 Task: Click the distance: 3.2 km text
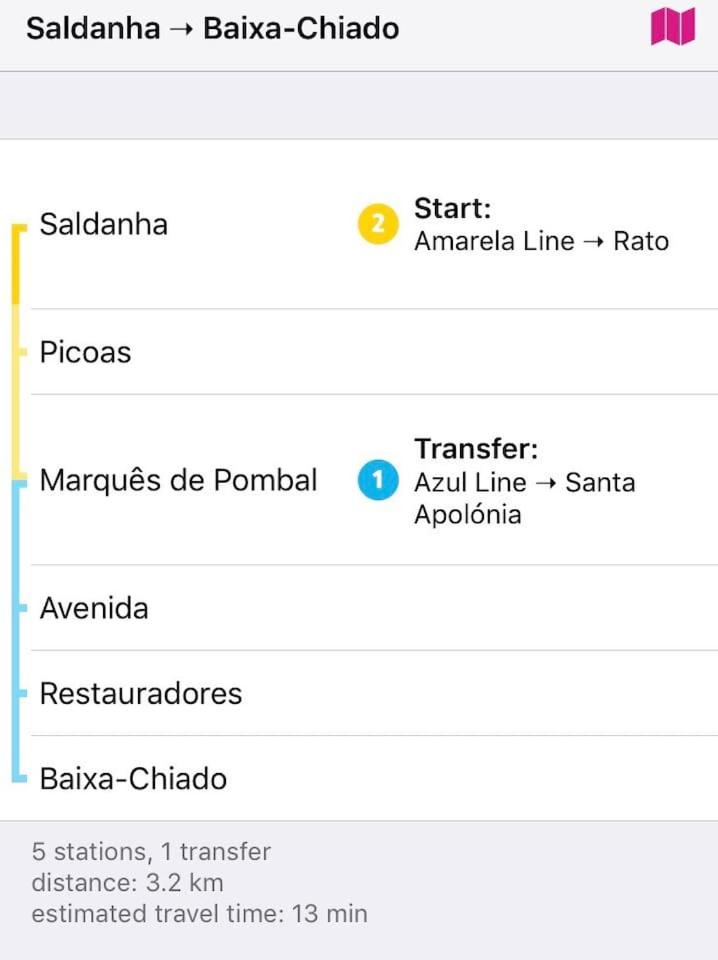coord(127,883)
